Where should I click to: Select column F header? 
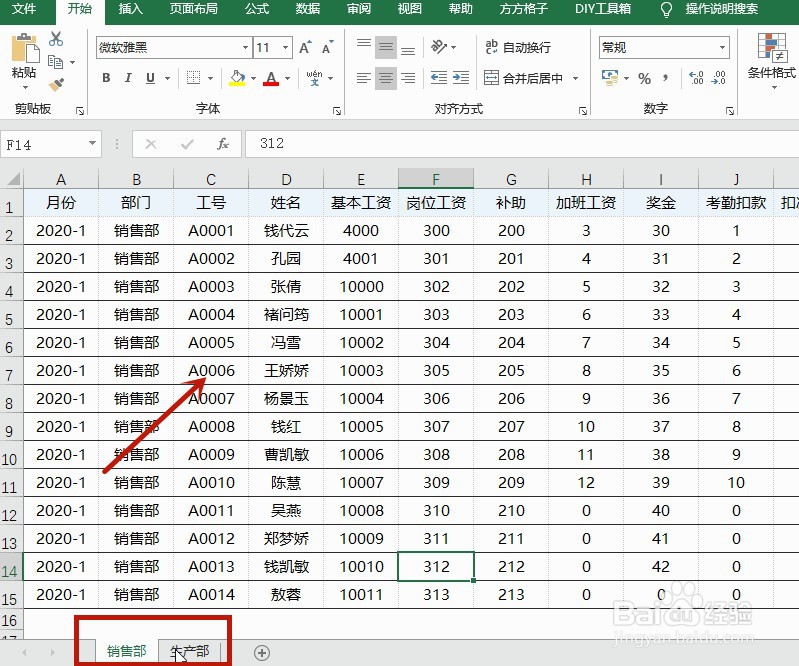pyautogui.click(x=436, y=179)
